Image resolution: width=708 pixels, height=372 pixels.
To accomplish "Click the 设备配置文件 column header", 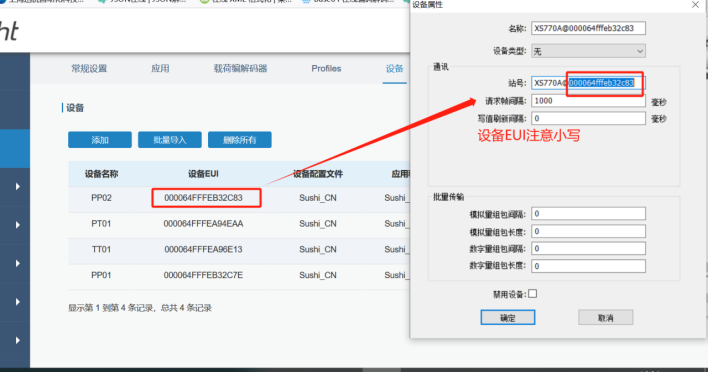I will pyautogui.click(x=317, y=174).
